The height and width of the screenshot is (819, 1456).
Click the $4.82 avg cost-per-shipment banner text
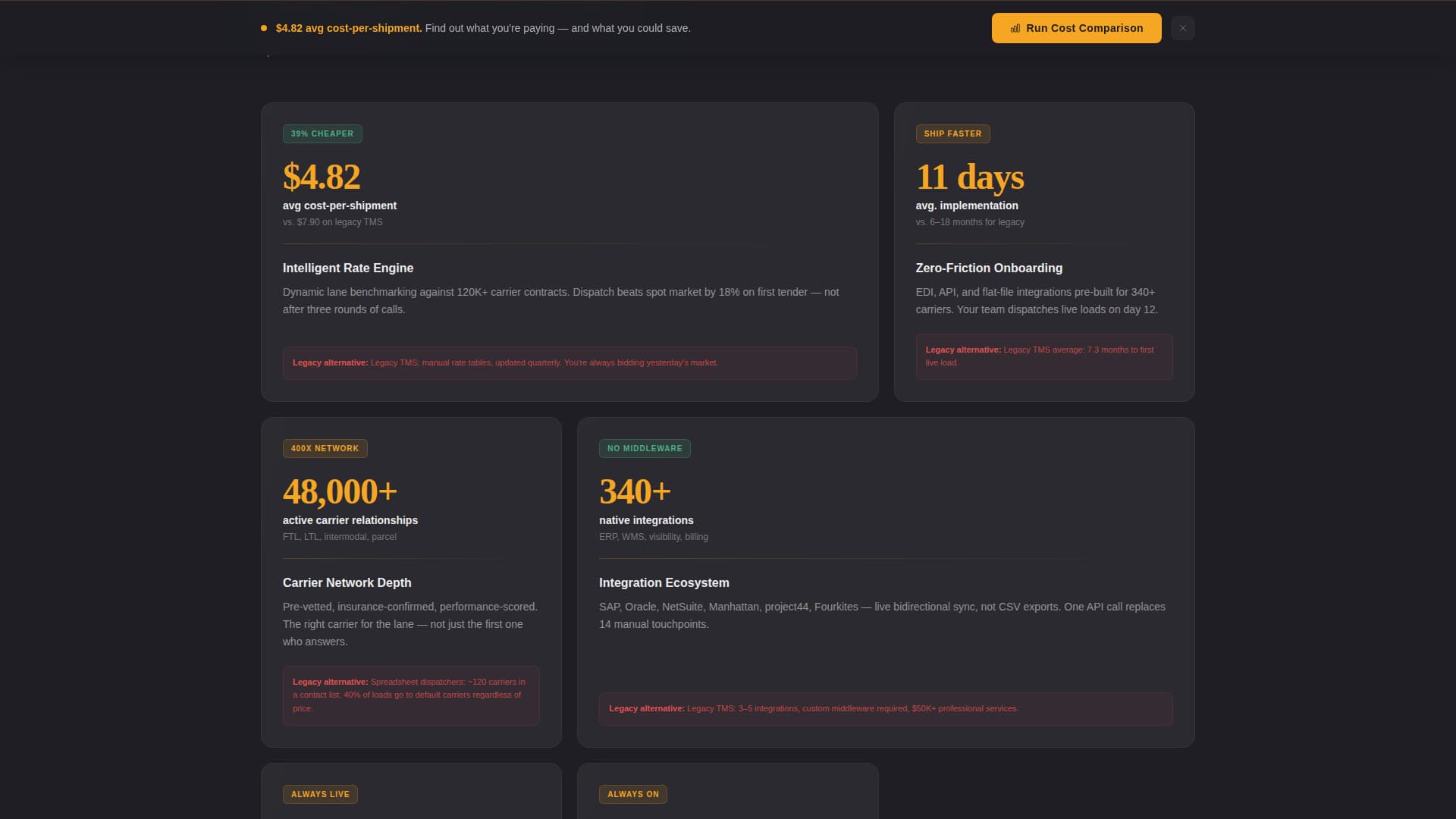(x=348, y=28)
